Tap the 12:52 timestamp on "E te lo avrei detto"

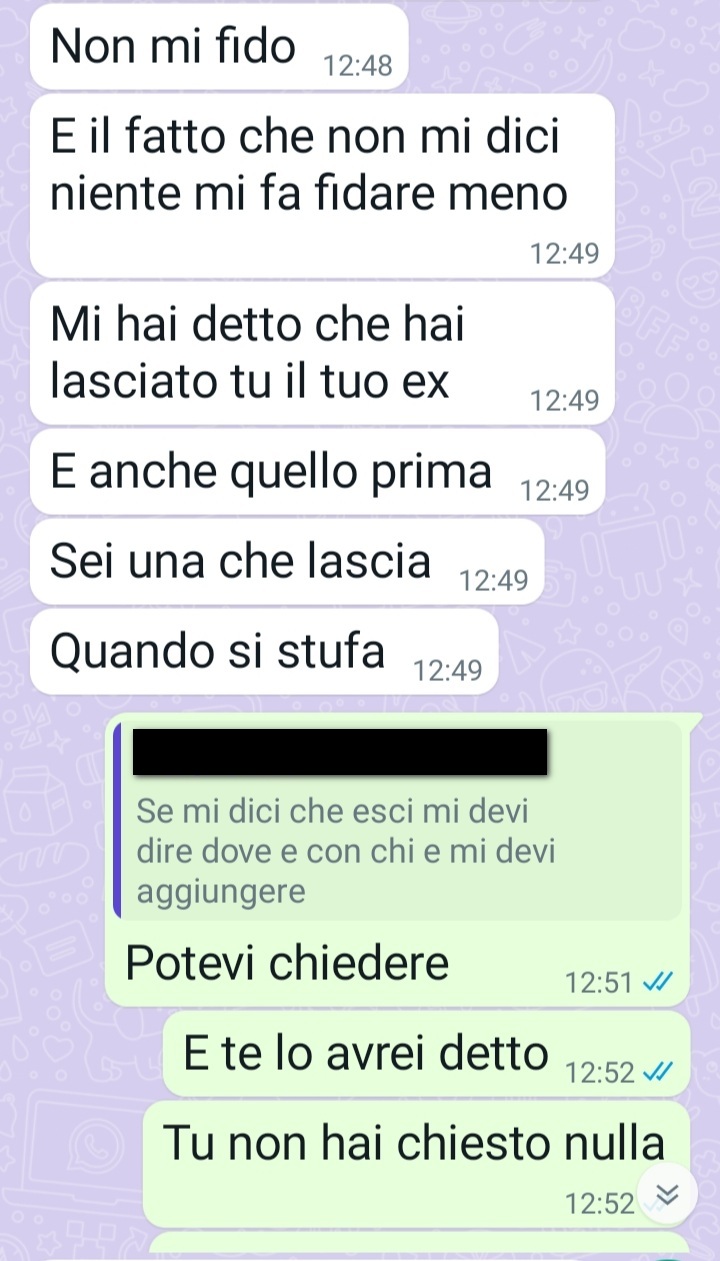599,1074
